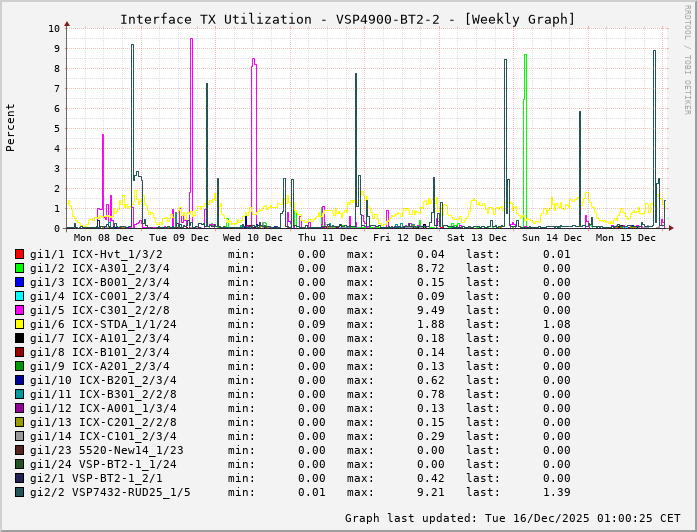Click the Mon 08 Dec axis label
The width and height of the screenshot is (697, 532).
click(x=104, y=238)
